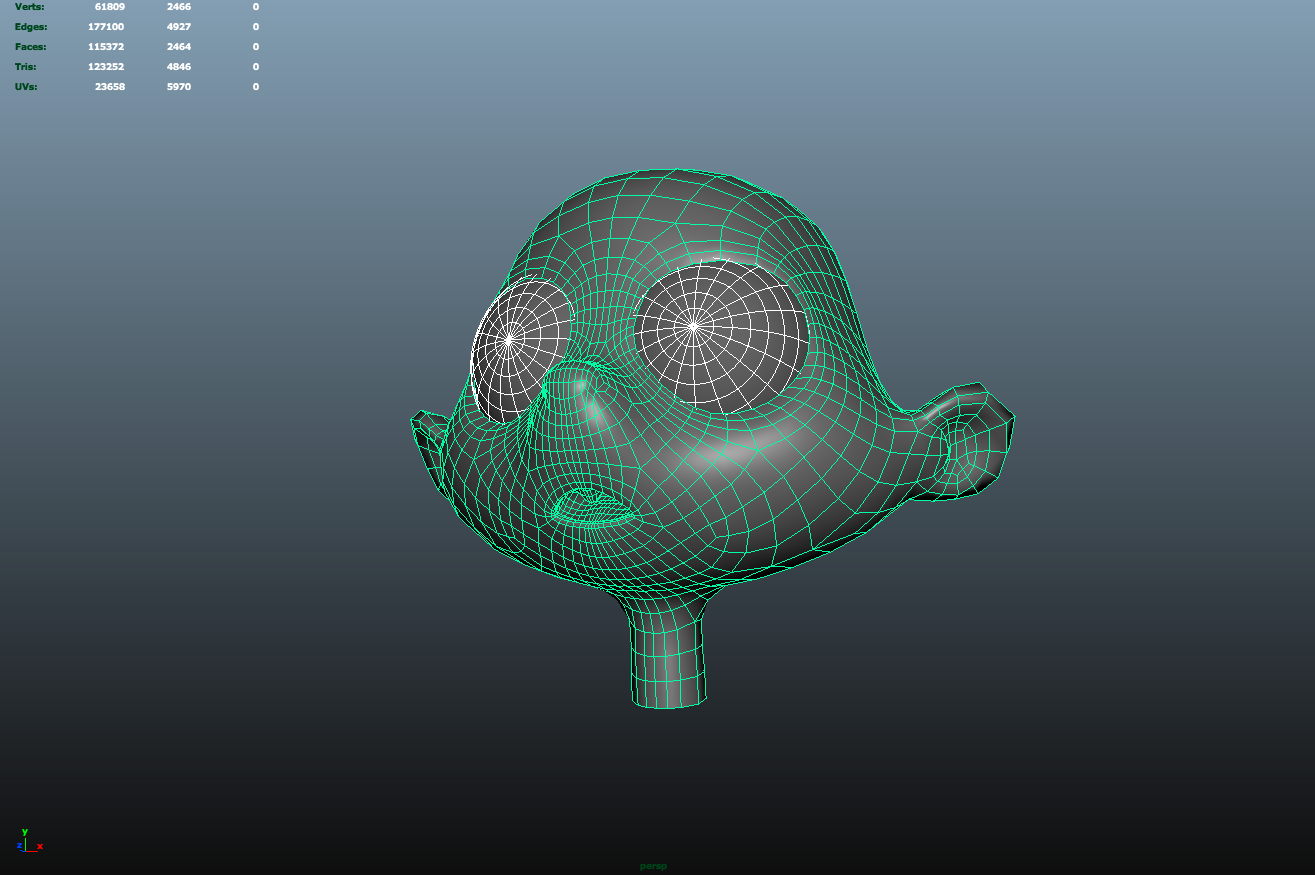Click the zero value in the Edges row
This screenshot has height=875, width=1315.
point(256,27)
